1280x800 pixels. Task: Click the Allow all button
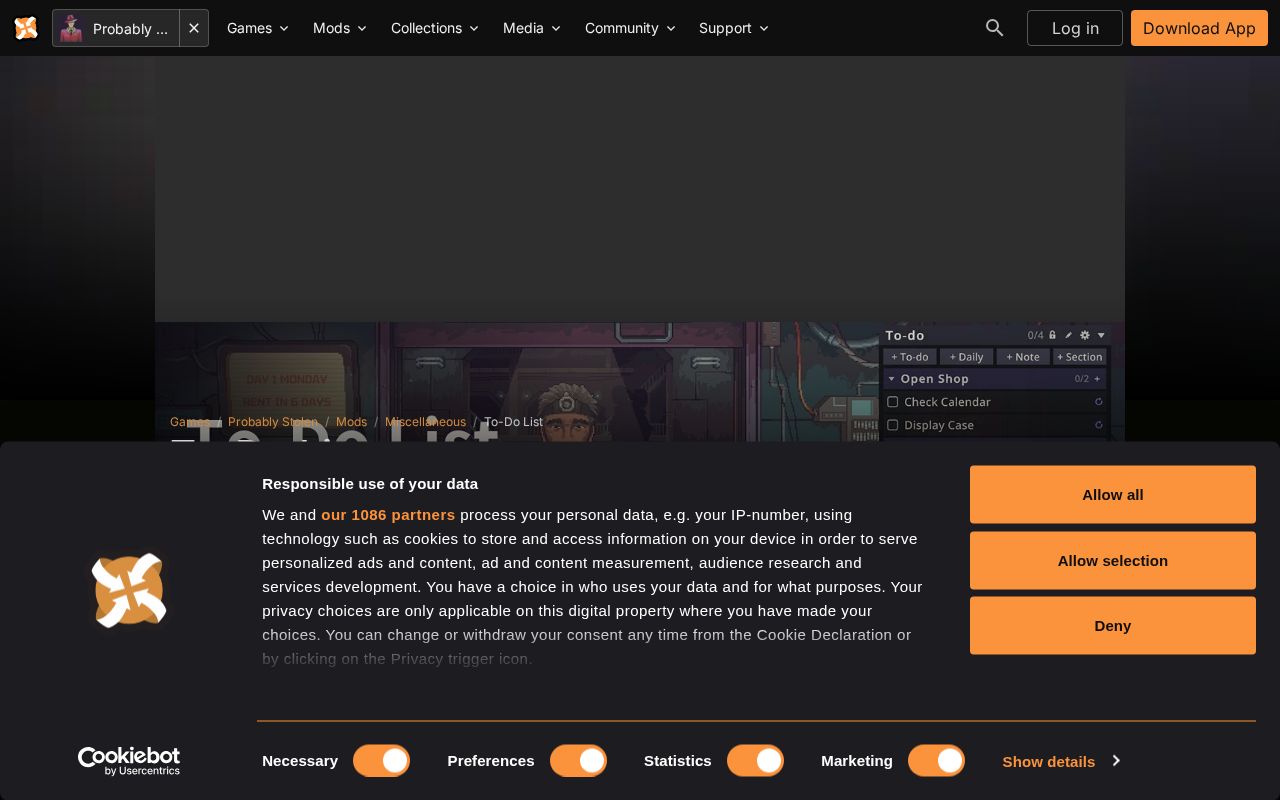click(x=1112, y=494)
